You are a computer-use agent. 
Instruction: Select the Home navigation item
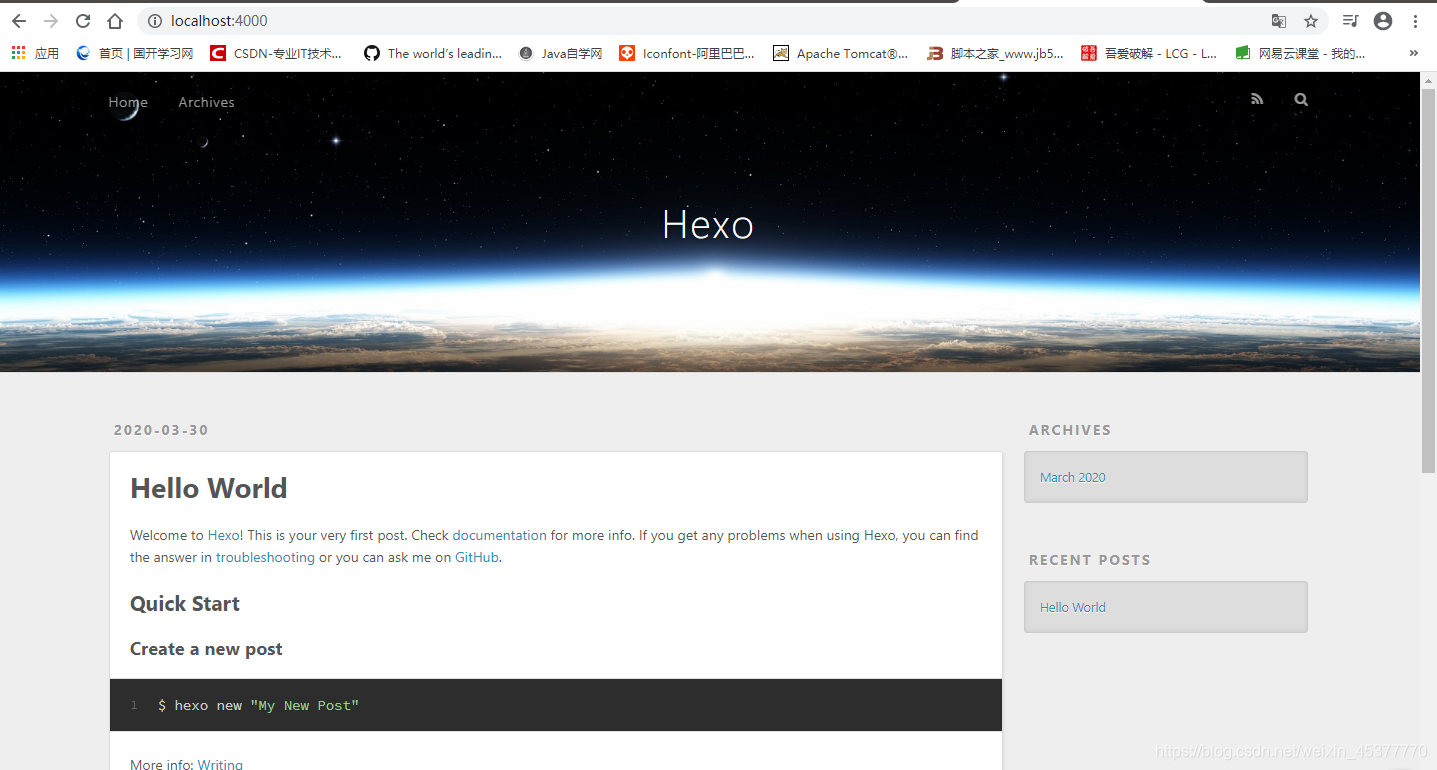click(x=128, y=102)
